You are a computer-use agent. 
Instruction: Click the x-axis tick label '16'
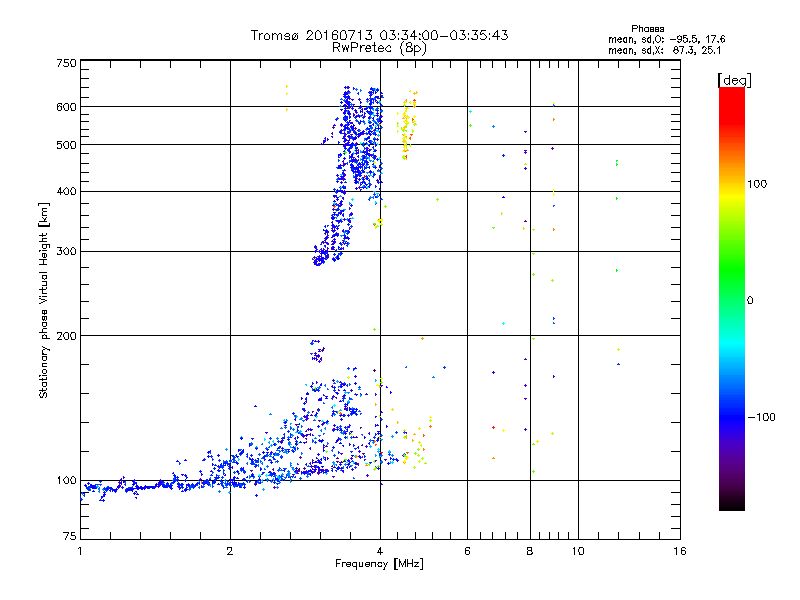click(680, 551)
